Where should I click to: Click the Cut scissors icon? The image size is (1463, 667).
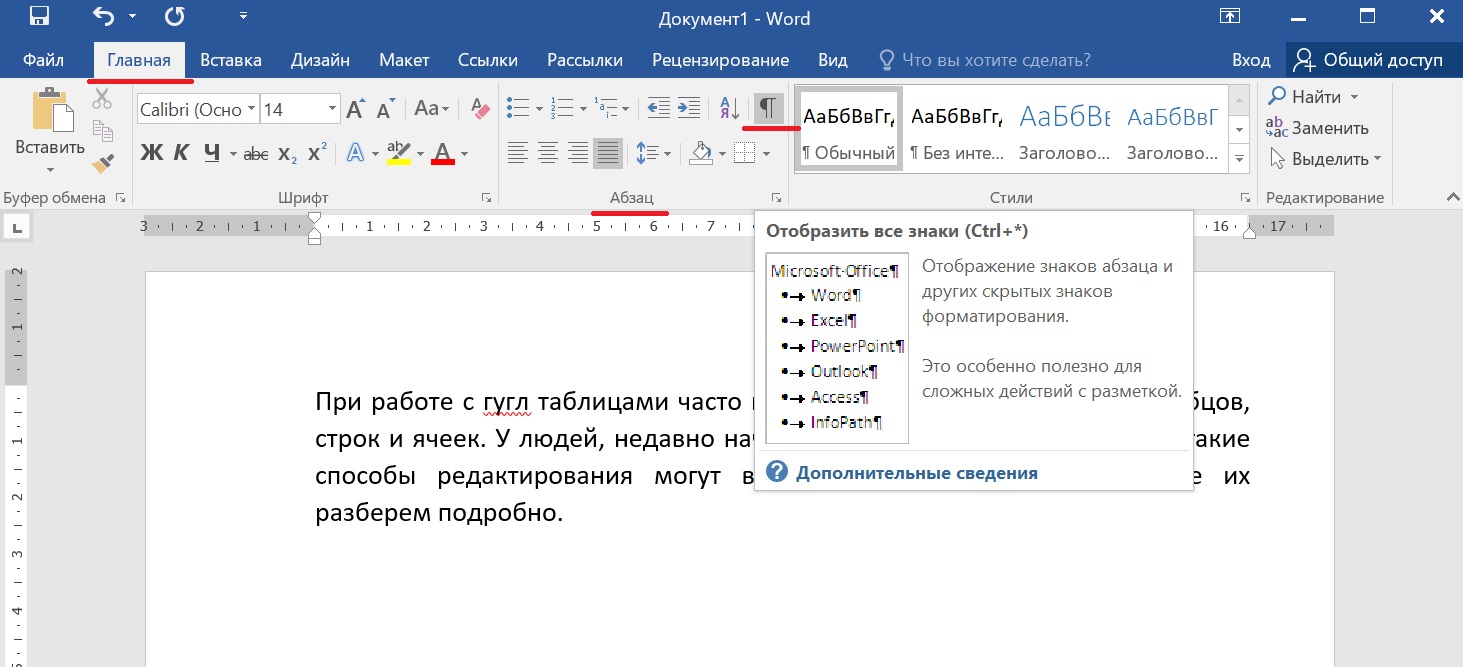click(x=102, y=98)
